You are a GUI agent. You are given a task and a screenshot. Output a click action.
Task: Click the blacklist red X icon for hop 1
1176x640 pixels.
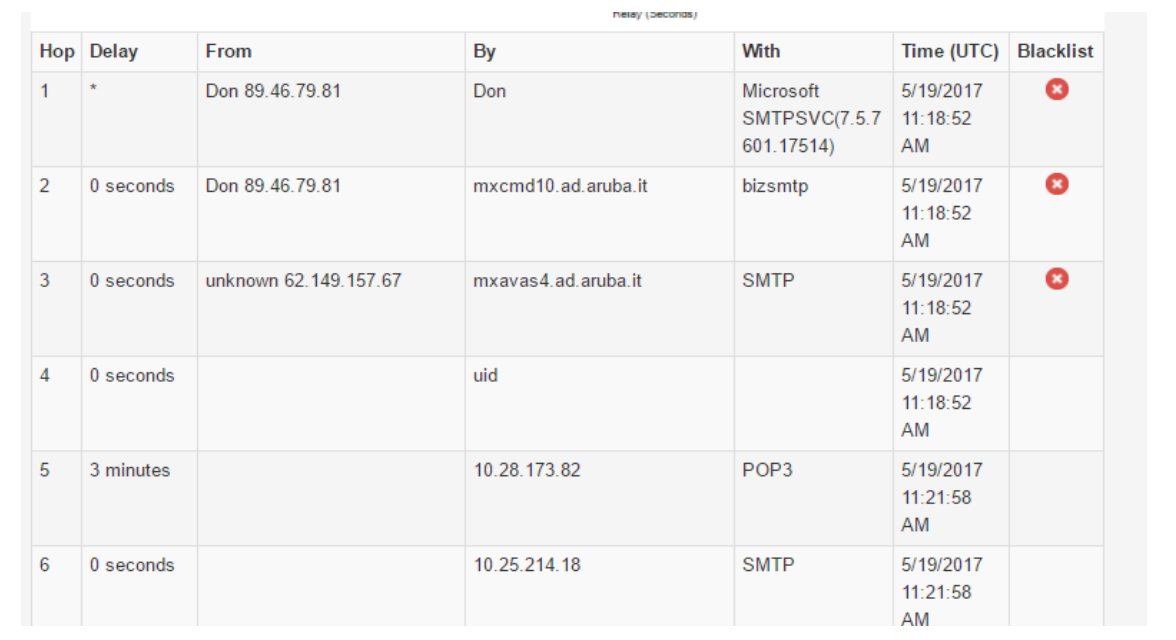pos(1056,90)
